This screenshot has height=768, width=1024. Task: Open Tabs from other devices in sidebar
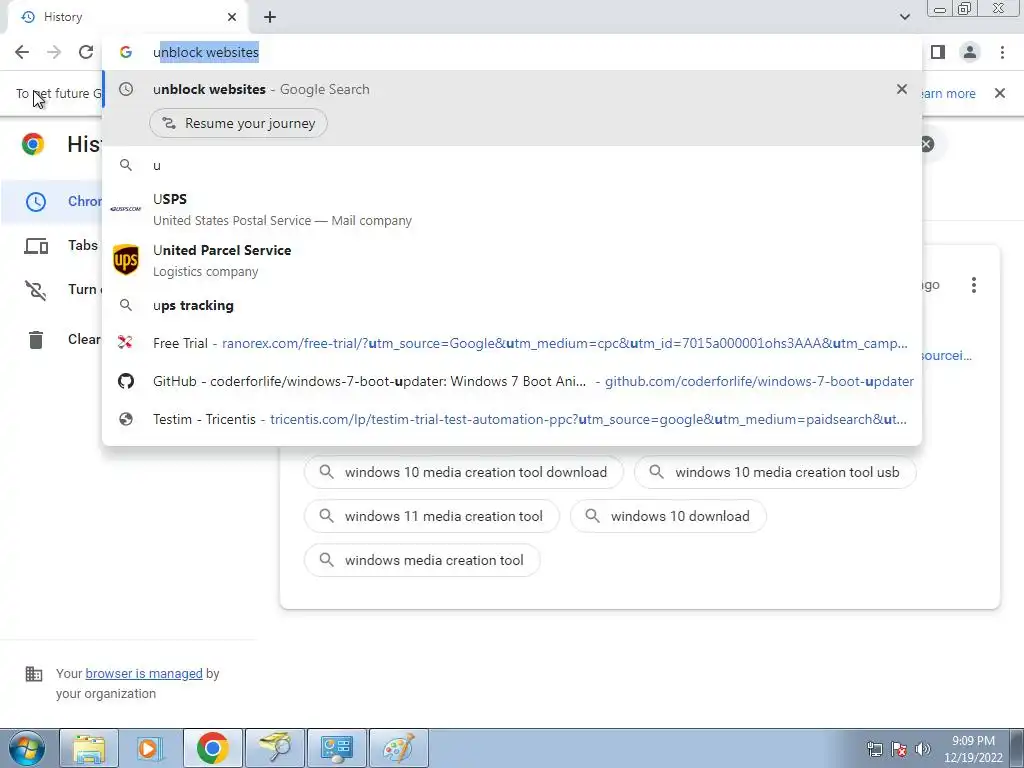pyautogui.click(x=52, y=246)
